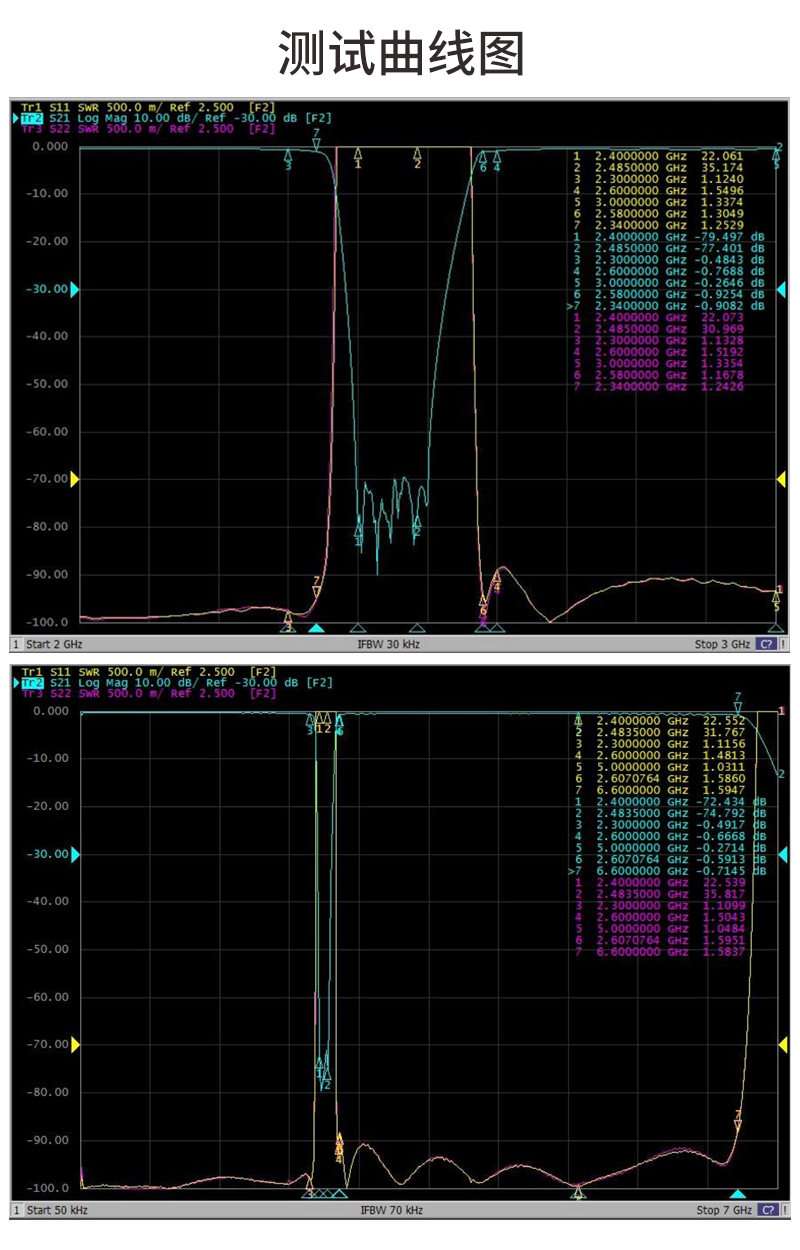This screenshot has width=800, height=1250.
Task: Select cyan marker 3 near top of upper chart
Action: pyautogui.click(x=288, y=157)
